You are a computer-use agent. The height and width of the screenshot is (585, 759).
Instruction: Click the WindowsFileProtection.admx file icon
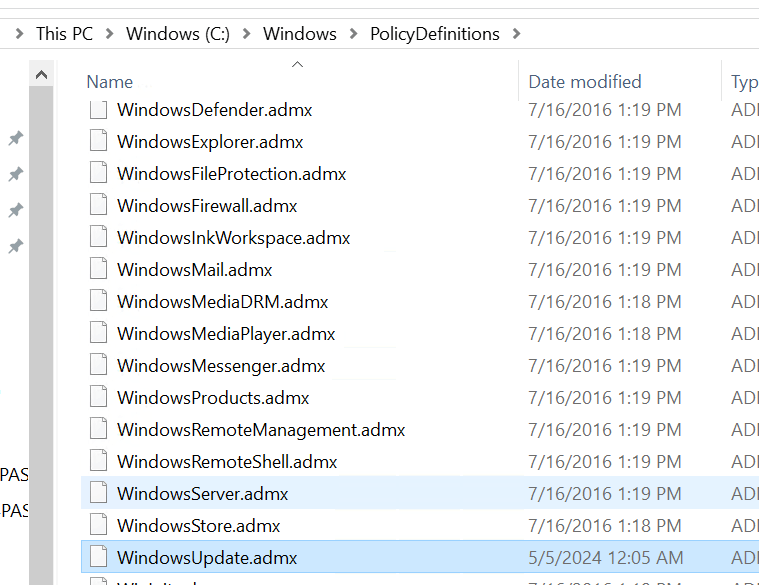pos(98,173)
